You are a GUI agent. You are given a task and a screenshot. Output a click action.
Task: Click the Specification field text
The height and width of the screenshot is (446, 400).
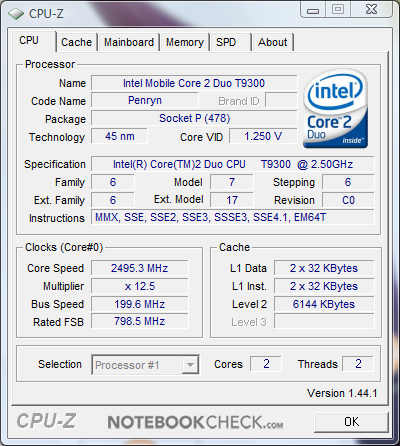point(233,164)
